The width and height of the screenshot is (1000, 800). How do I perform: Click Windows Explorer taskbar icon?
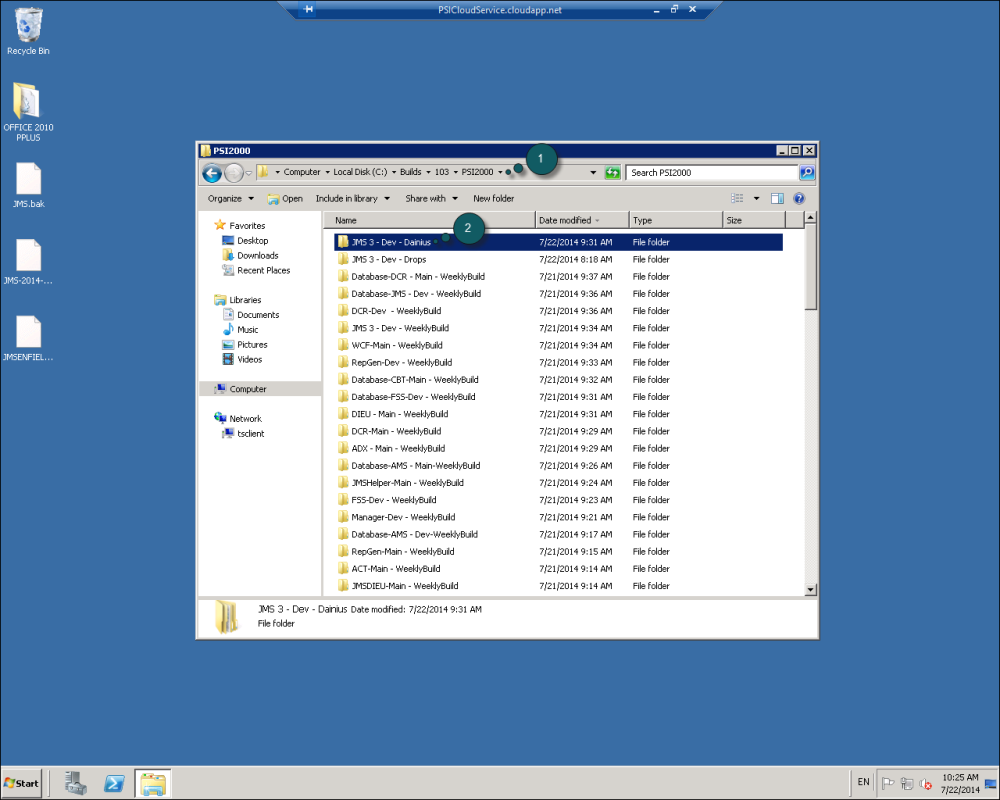(x=153, y=783)
